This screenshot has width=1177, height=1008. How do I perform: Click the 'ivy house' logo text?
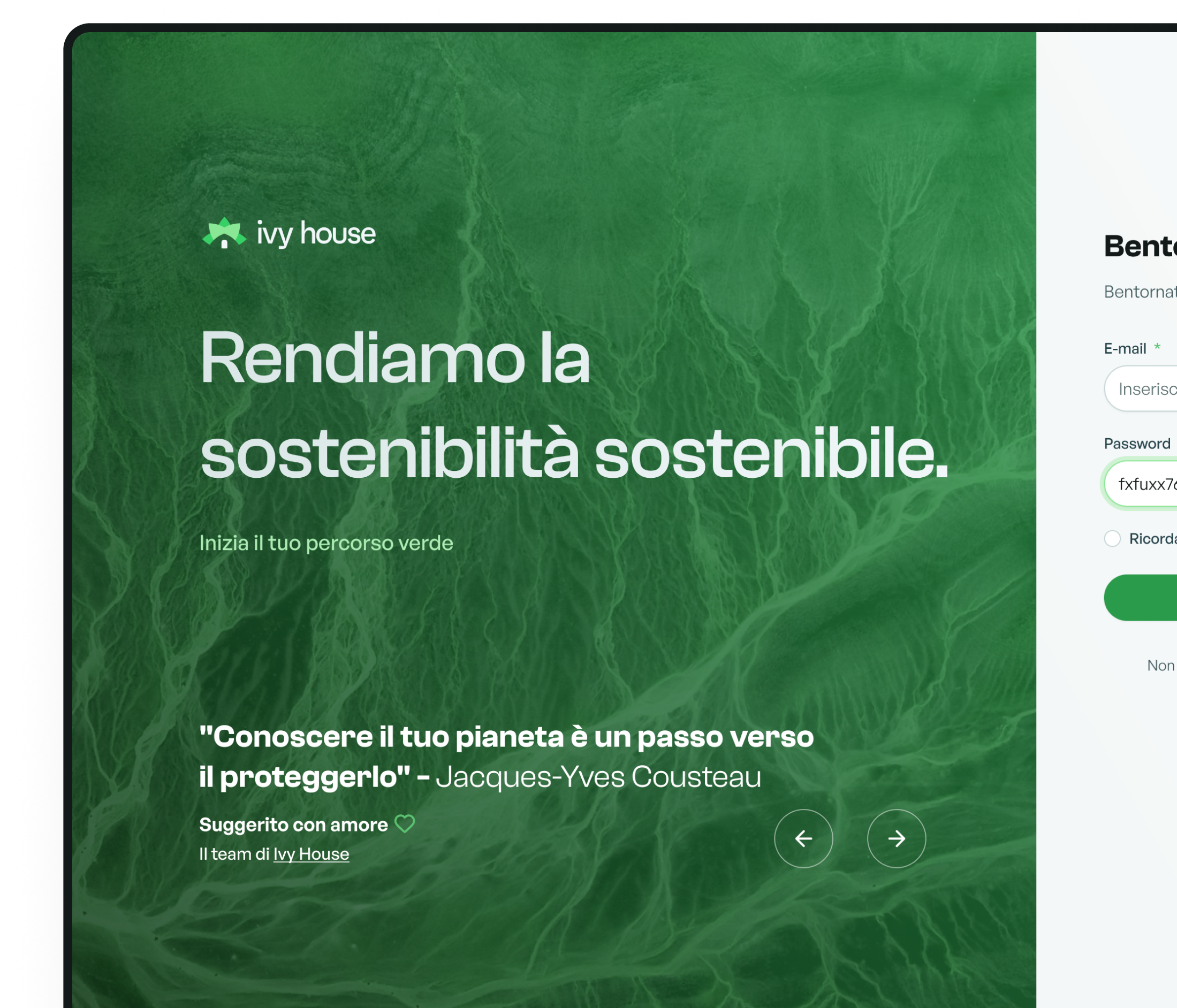click(x=316, y=233)
